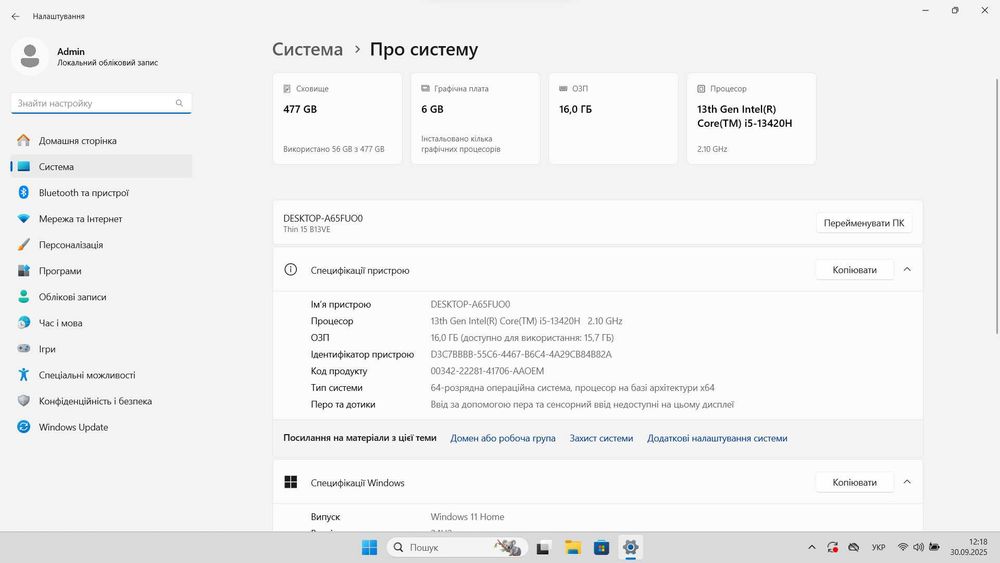This screenshot has height=563, width=1000.
Task: Collapse the Специфікації Windows section
Action: coord(907,482)
